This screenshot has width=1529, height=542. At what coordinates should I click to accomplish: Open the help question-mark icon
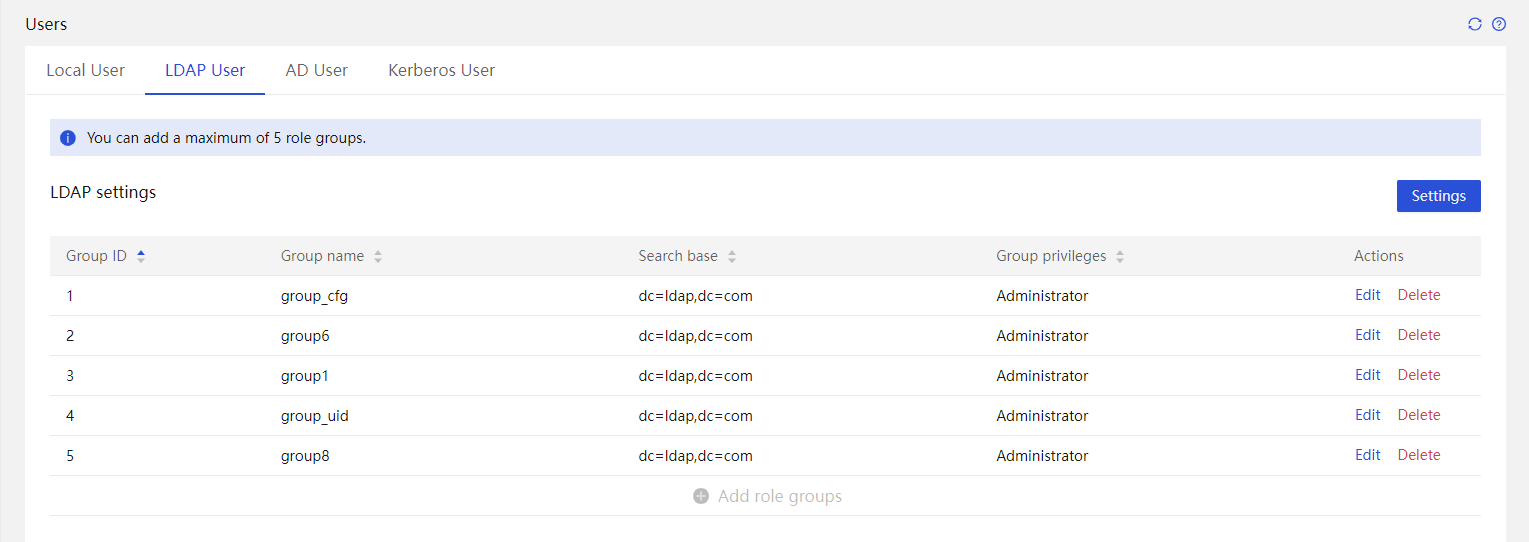[x=1498, y=24]
